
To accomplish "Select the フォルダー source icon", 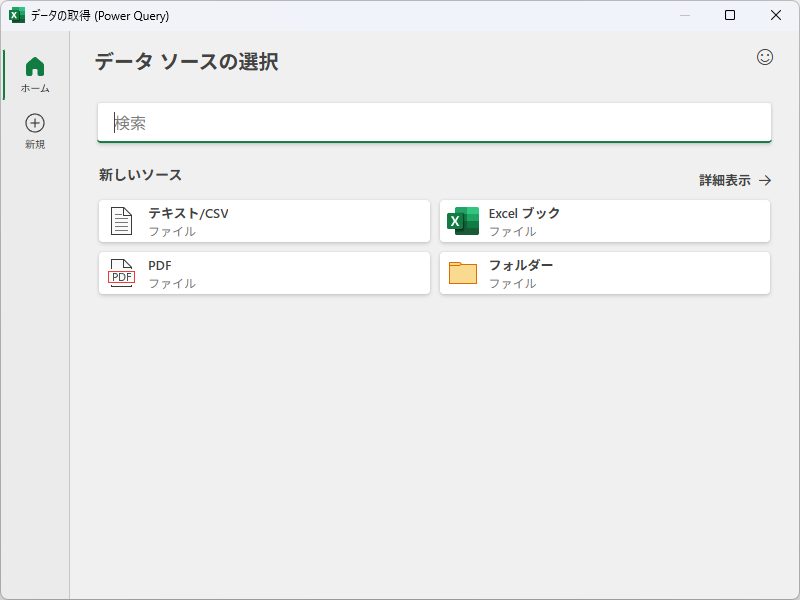I will coord(462,273).
